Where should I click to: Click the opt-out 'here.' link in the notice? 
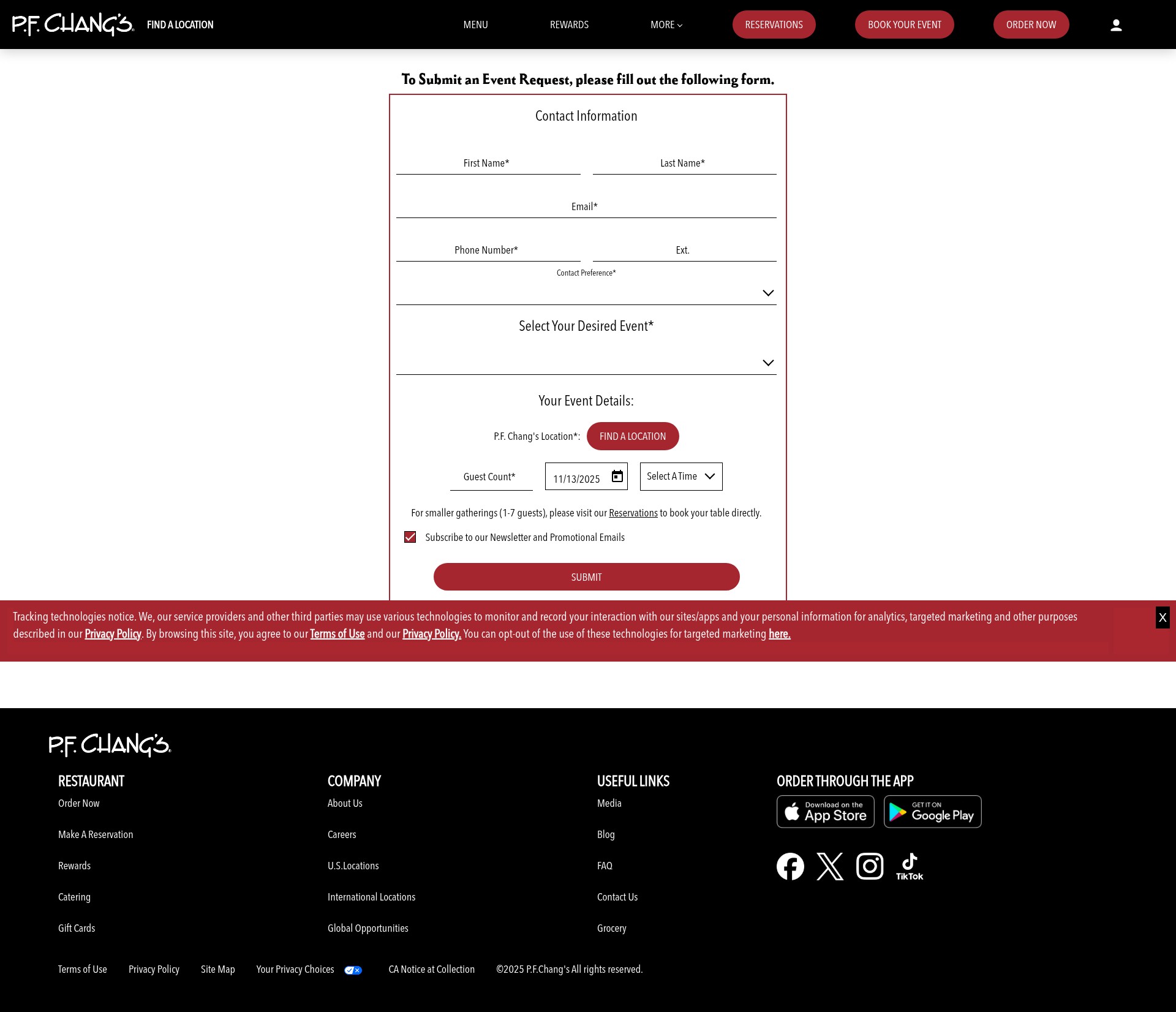[x=779, y=634]
